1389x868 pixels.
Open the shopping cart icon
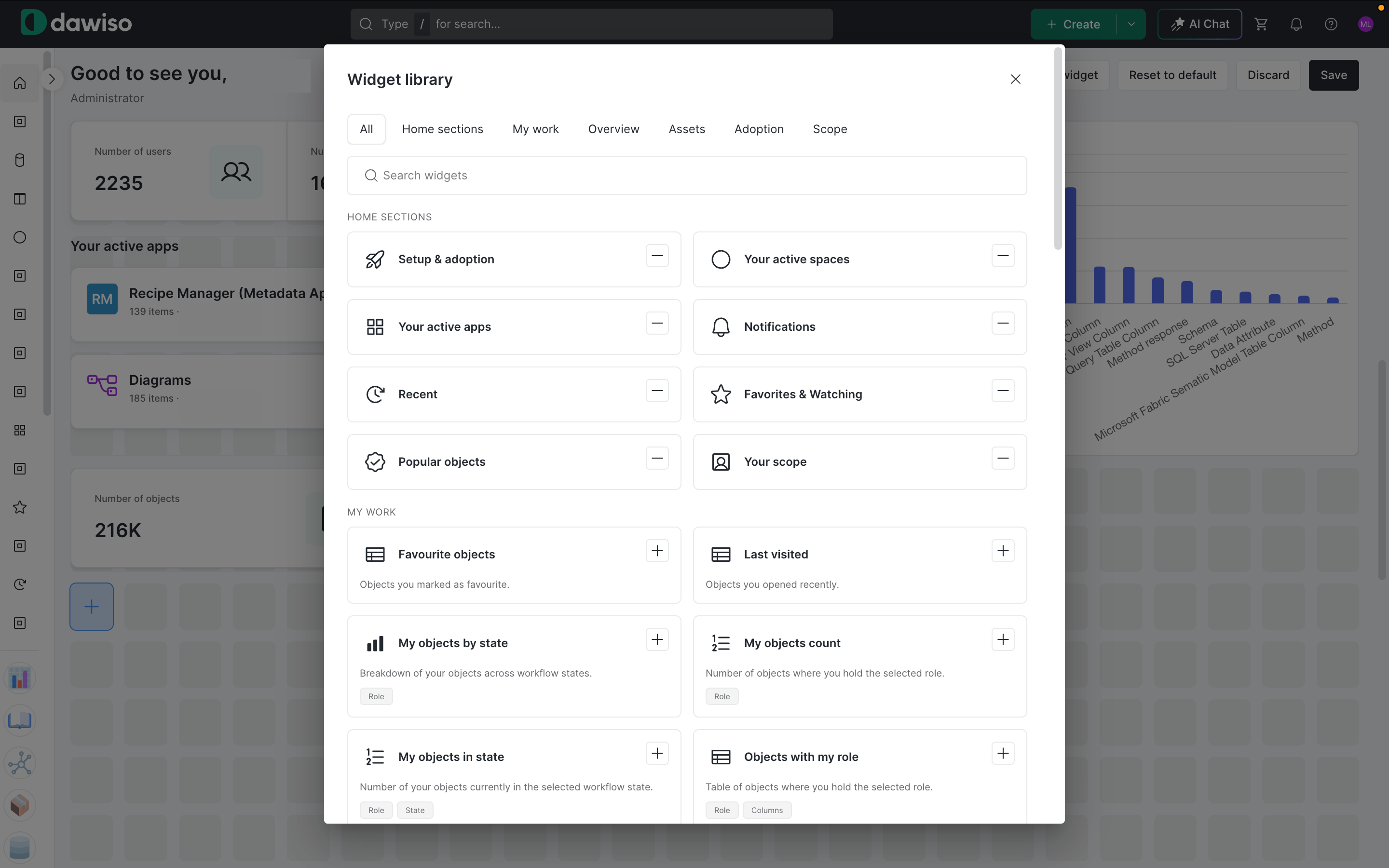(x=1261, y=24)
